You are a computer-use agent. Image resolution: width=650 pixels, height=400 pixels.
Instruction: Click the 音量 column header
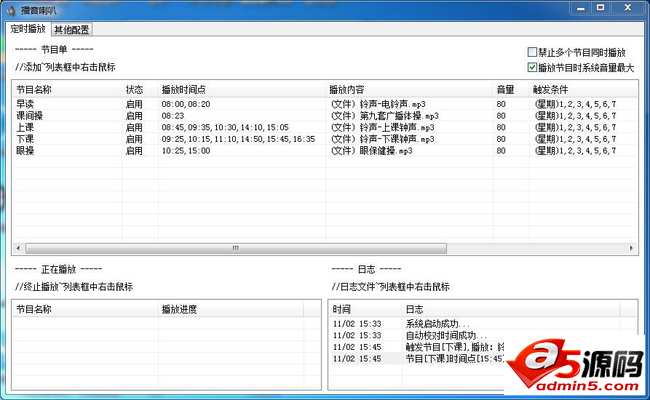click(x=511, y=90)
